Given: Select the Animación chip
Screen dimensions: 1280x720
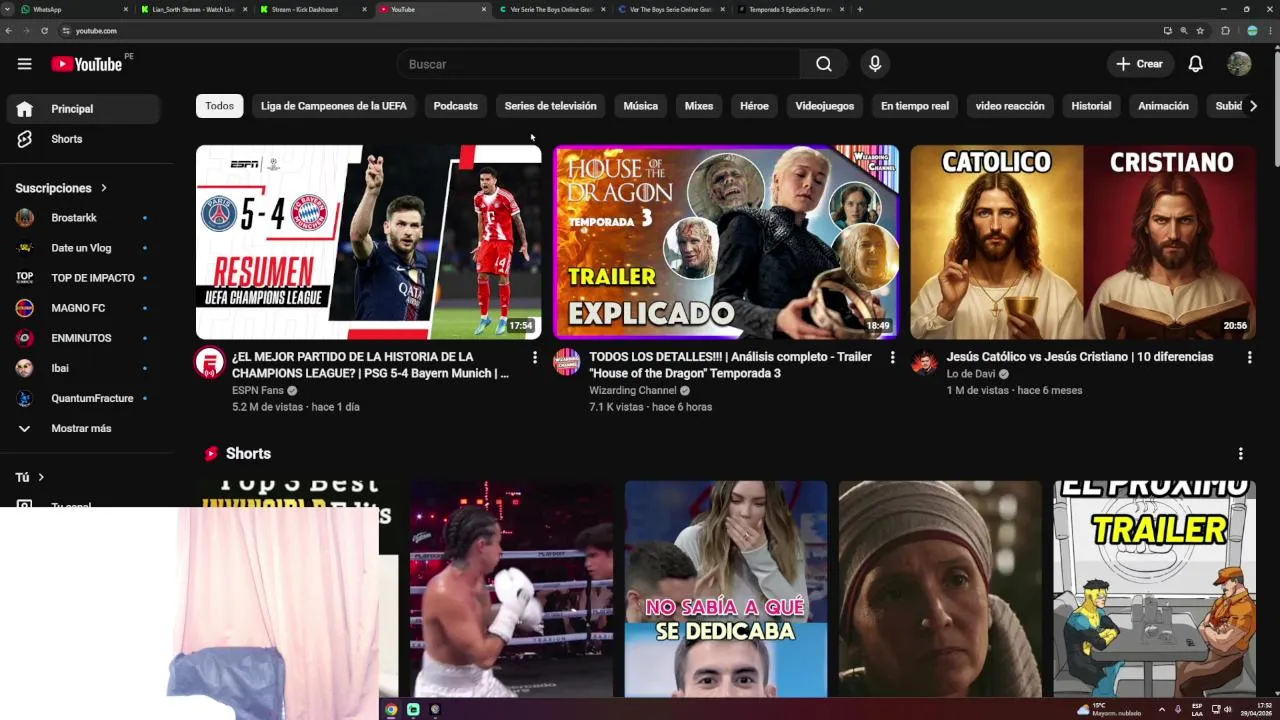Looking at the screenshot, I should pyautogui.click(x=1163, y=106).
